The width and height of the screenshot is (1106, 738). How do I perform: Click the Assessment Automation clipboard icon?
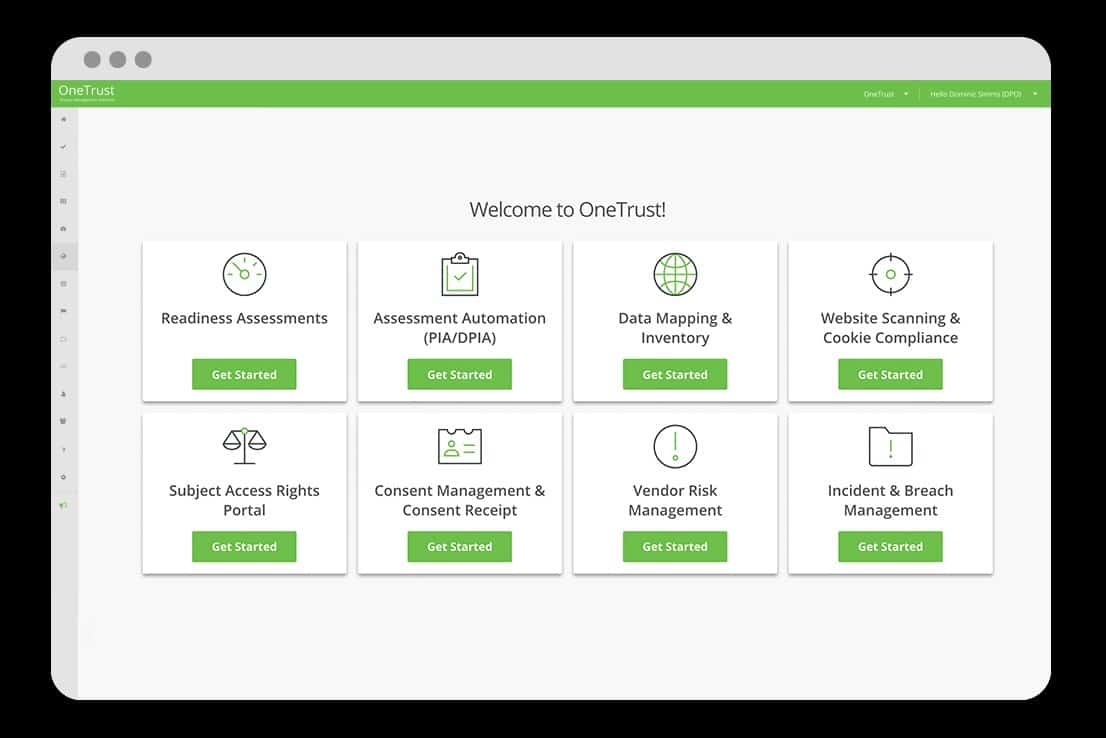coord(460,274)
